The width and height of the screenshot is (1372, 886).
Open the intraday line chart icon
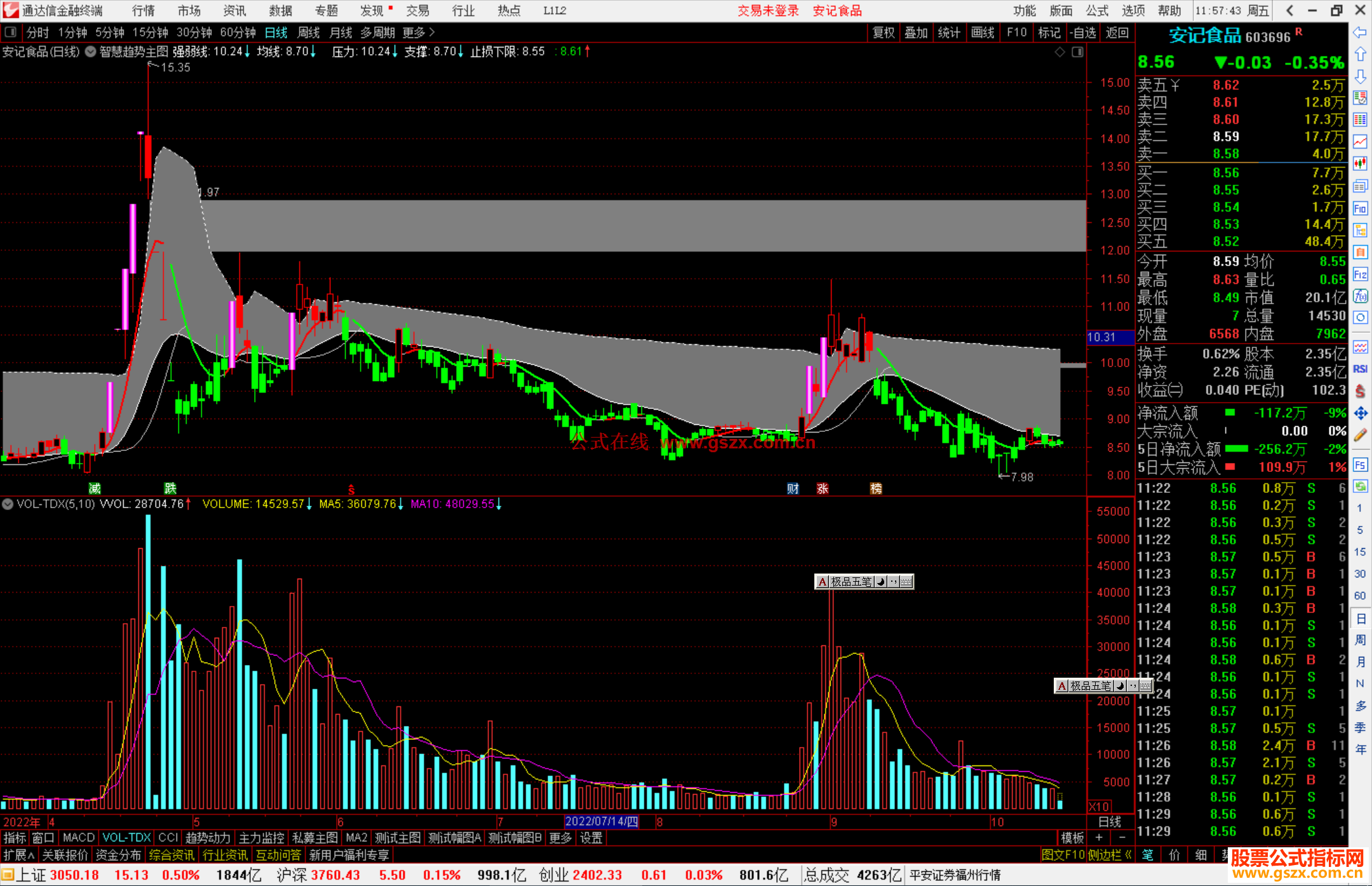(1360, 142)
